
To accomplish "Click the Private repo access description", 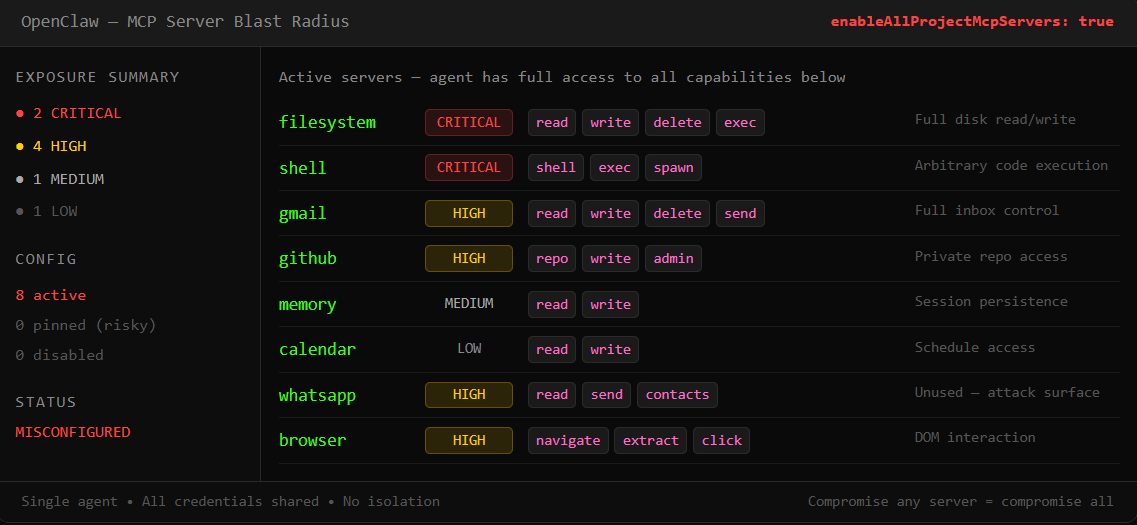I will (991, 256).
